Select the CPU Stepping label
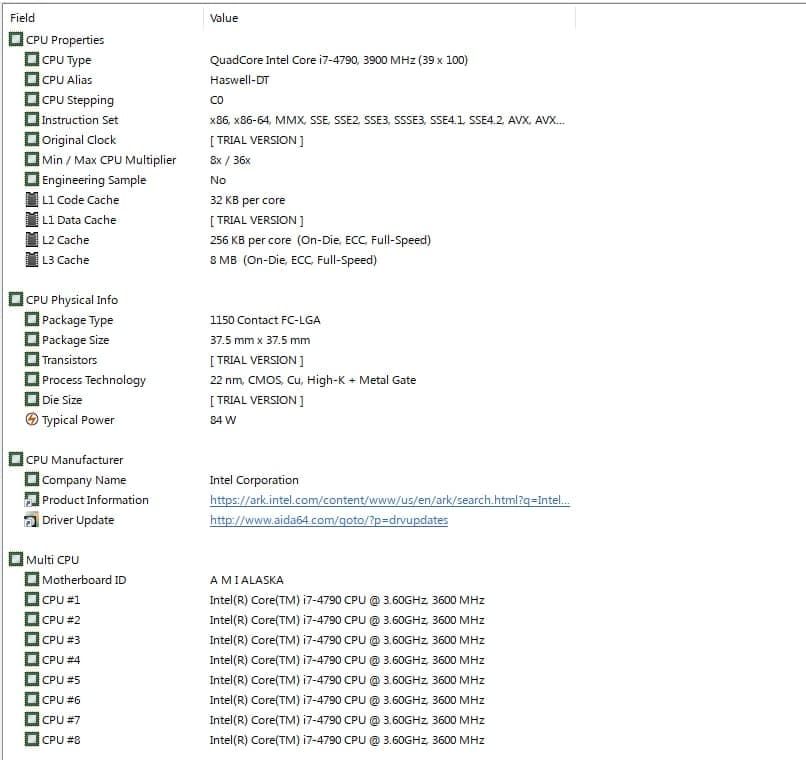The width and height of the screenshot is (806, 760). tap(78, 100)
